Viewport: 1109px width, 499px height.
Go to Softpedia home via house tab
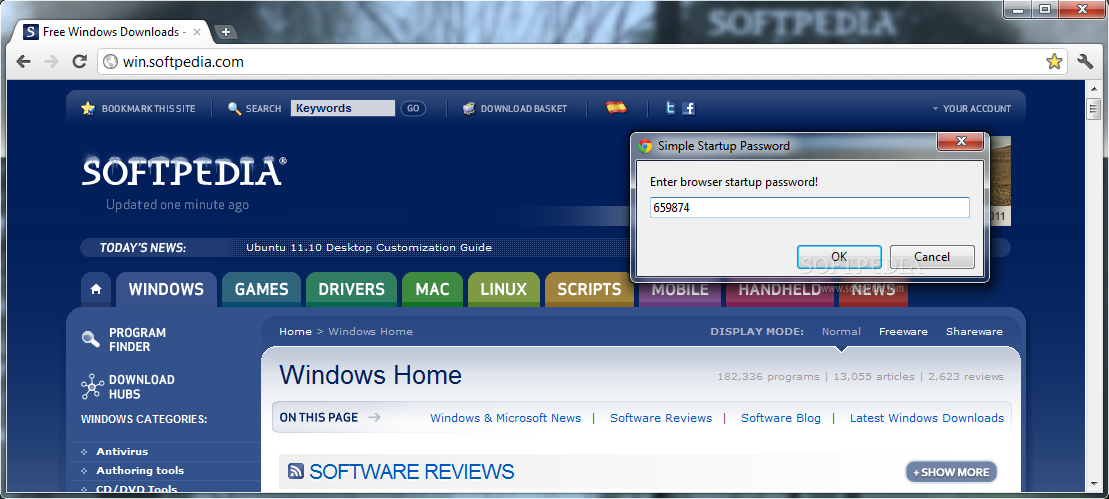(x=96, y=289)
